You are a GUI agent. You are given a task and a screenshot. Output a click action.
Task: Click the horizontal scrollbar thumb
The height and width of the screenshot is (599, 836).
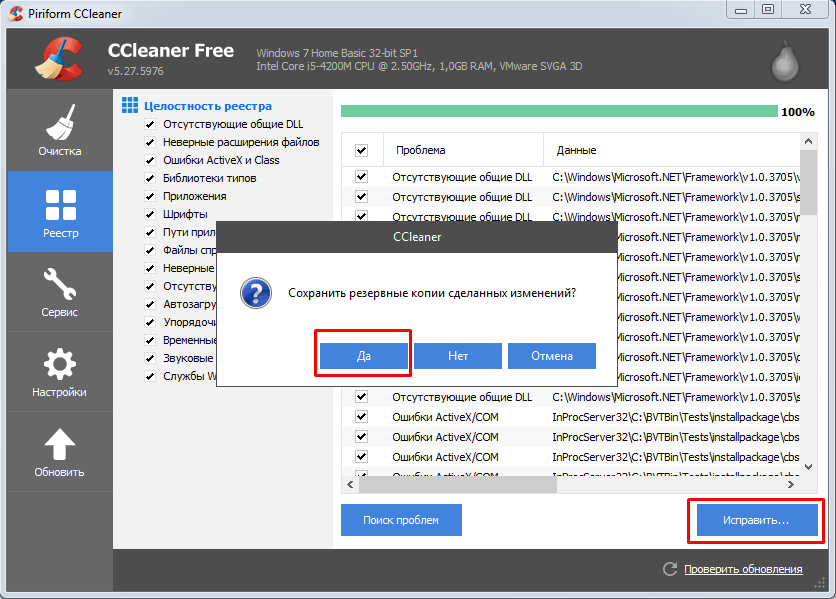point(458,484)
